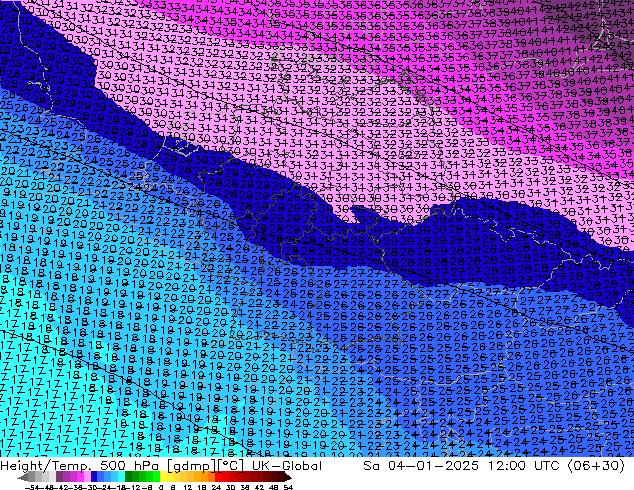Click the '[°C]' unit label

[230, 466]
